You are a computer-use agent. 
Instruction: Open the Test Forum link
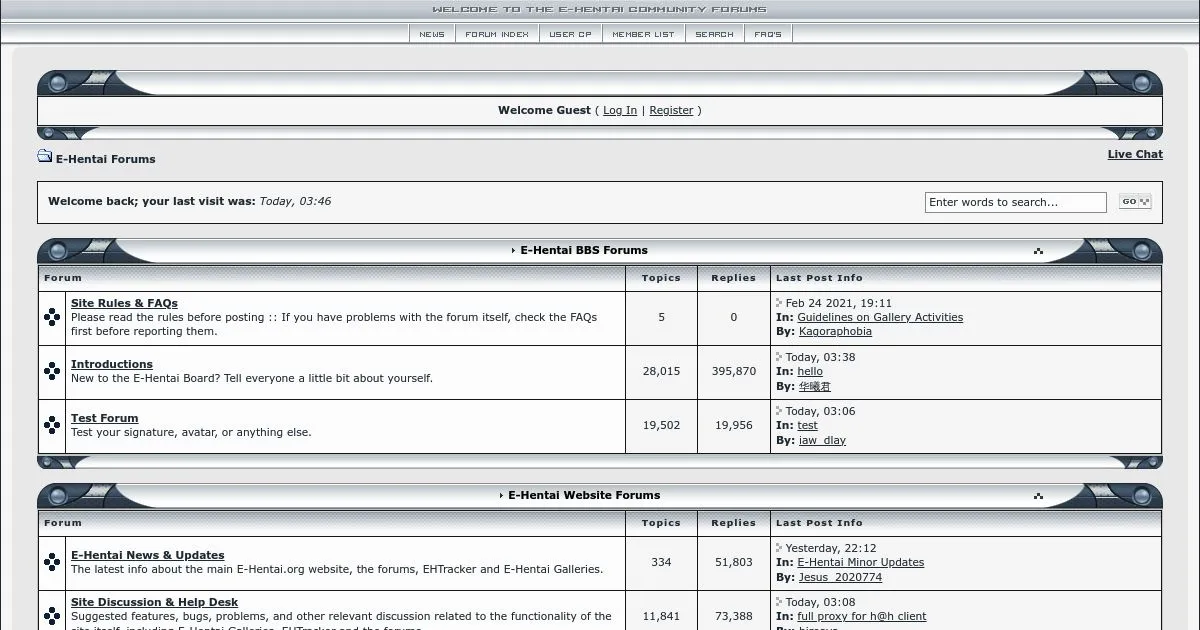click(x=105, y=418)
